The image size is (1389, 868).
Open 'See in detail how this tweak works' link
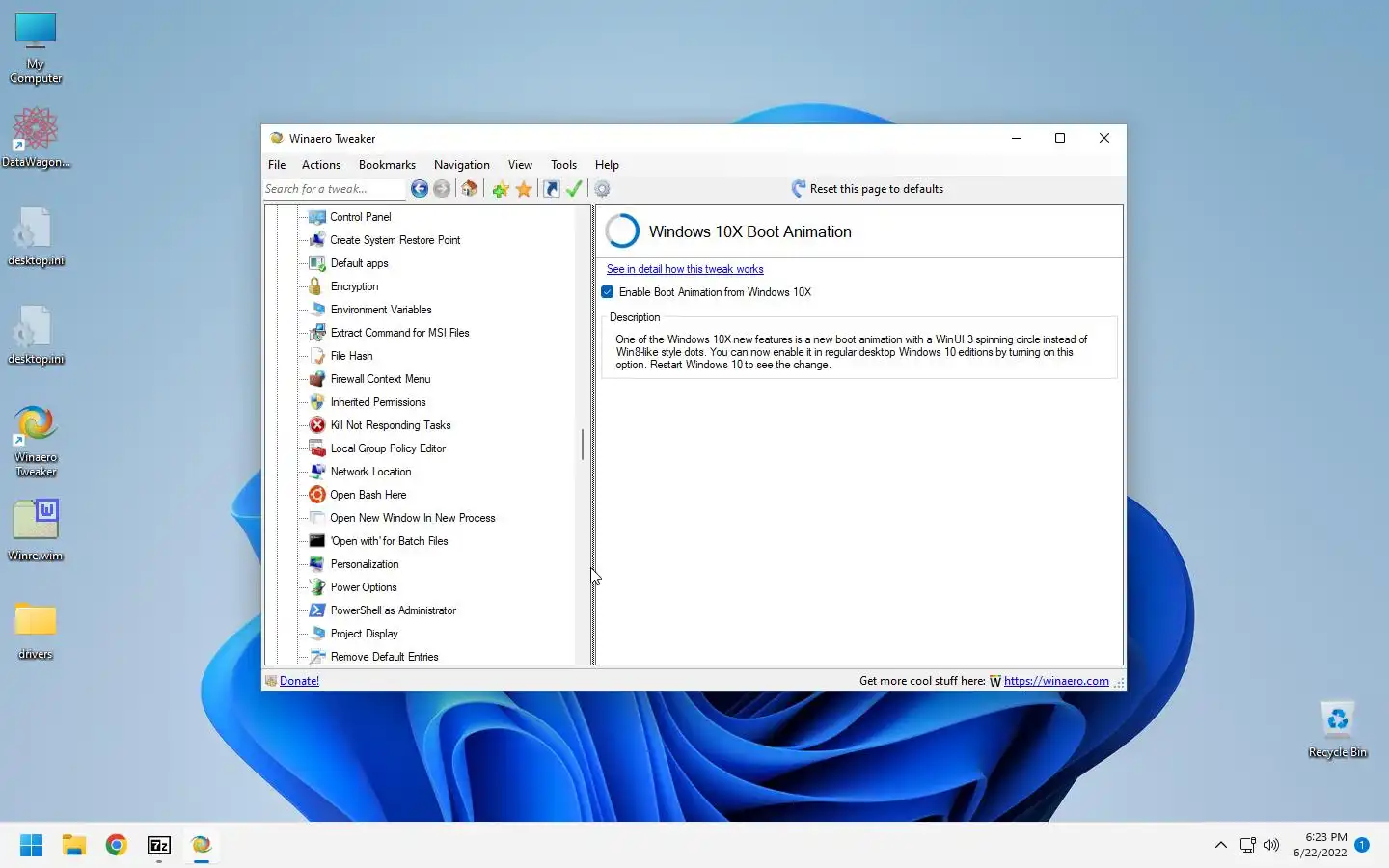pos(685,269)
